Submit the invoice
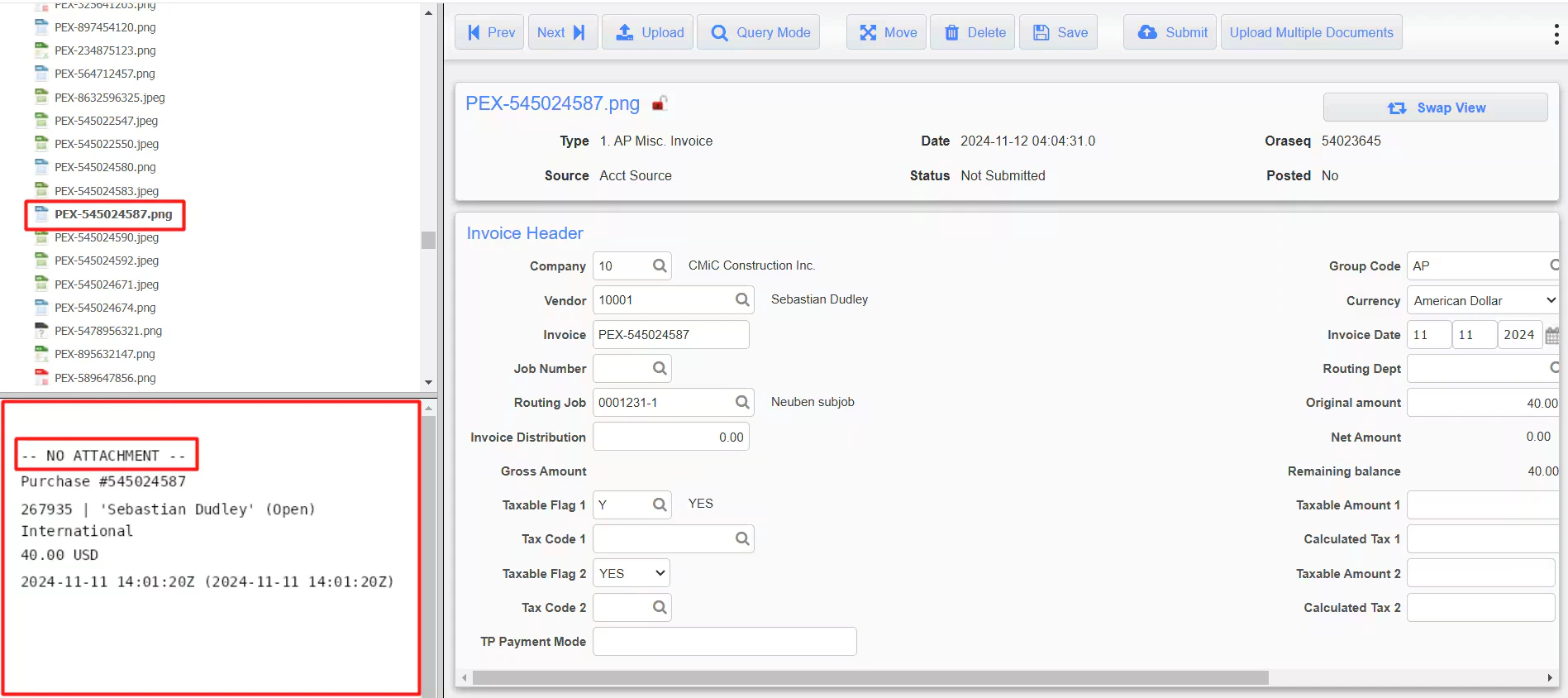This screenshot has height=698, width=1568. pos(1170,32)
